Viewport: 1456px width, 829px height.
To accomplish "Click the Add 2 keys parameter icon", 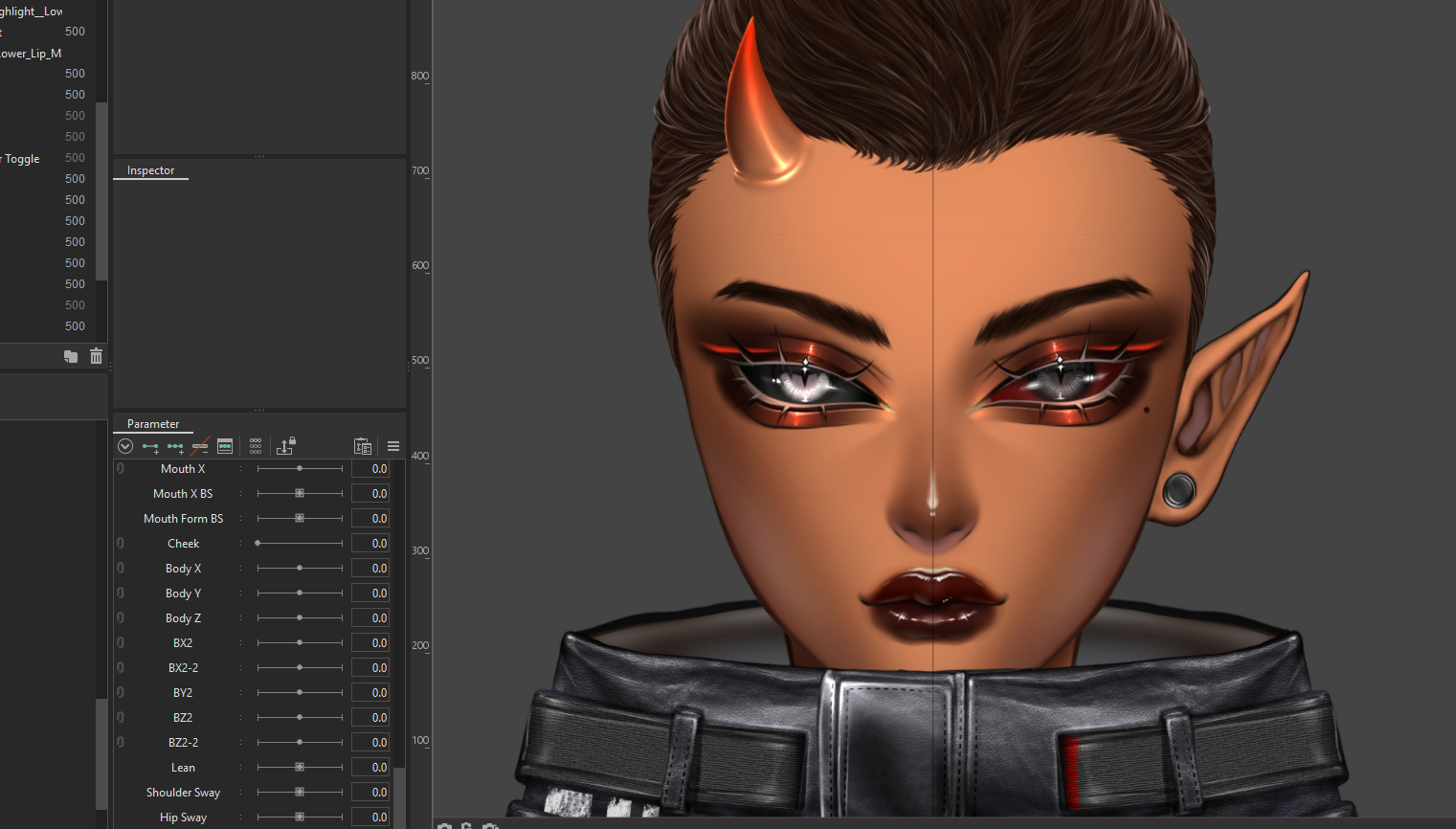I will click(x=150, y=446).
